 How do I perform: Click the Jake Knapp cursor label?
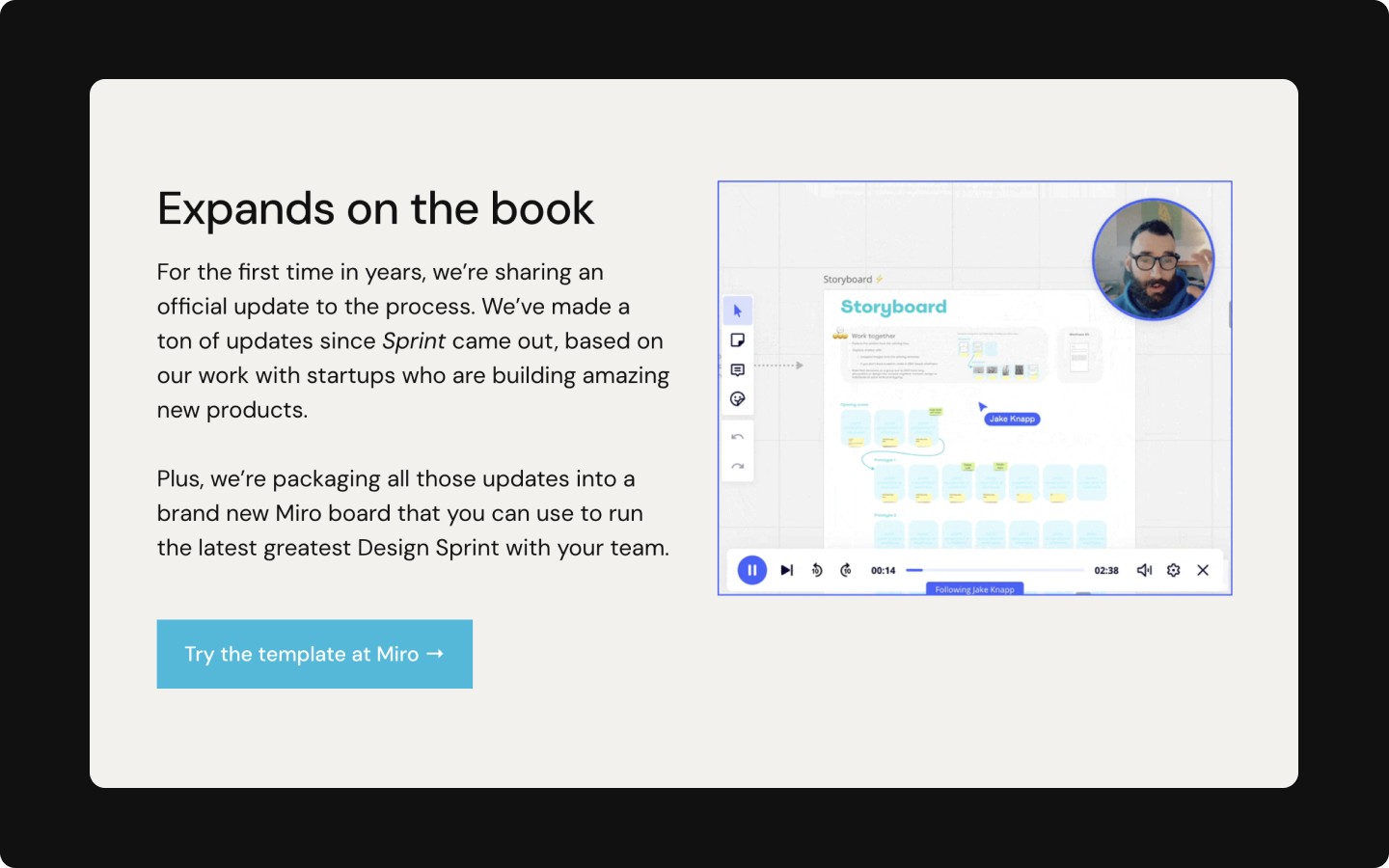tap(1012, 419)
